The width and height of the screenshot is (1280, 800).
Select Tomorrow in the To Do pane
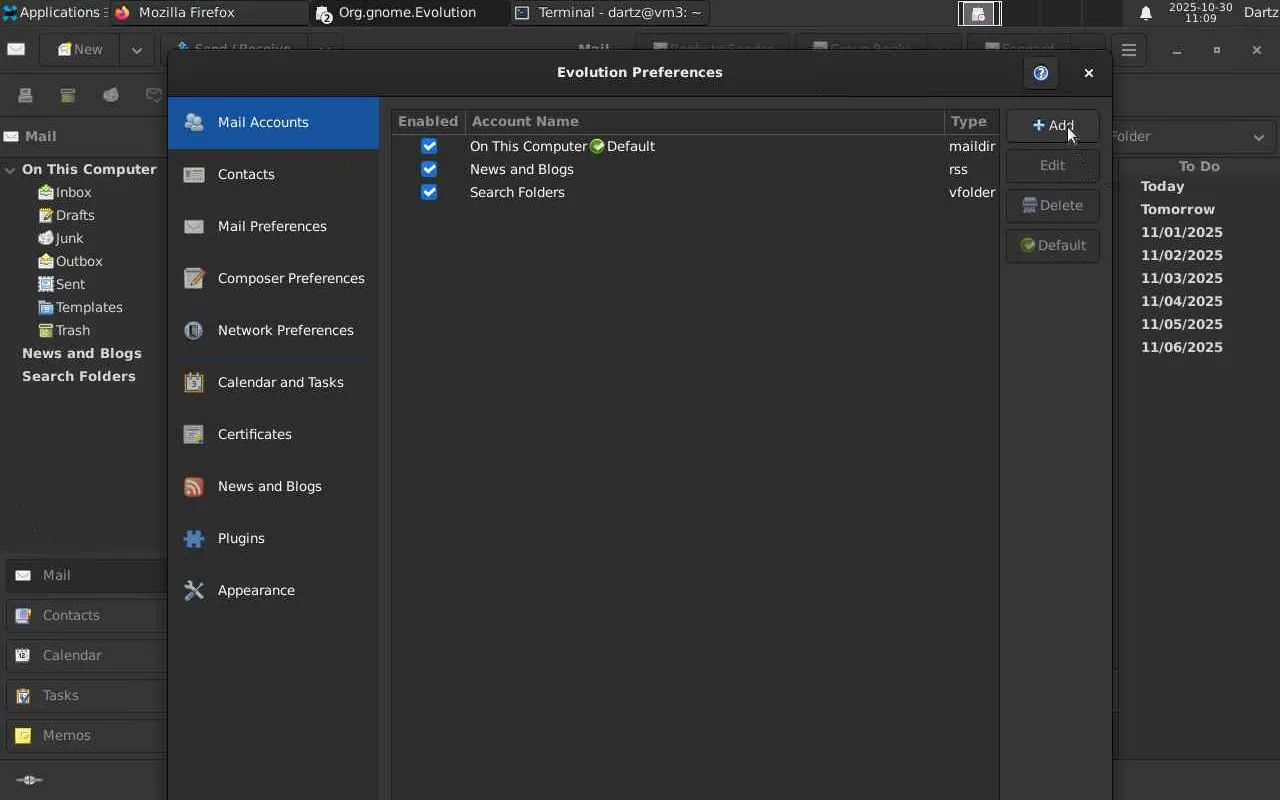point(1178,209)
